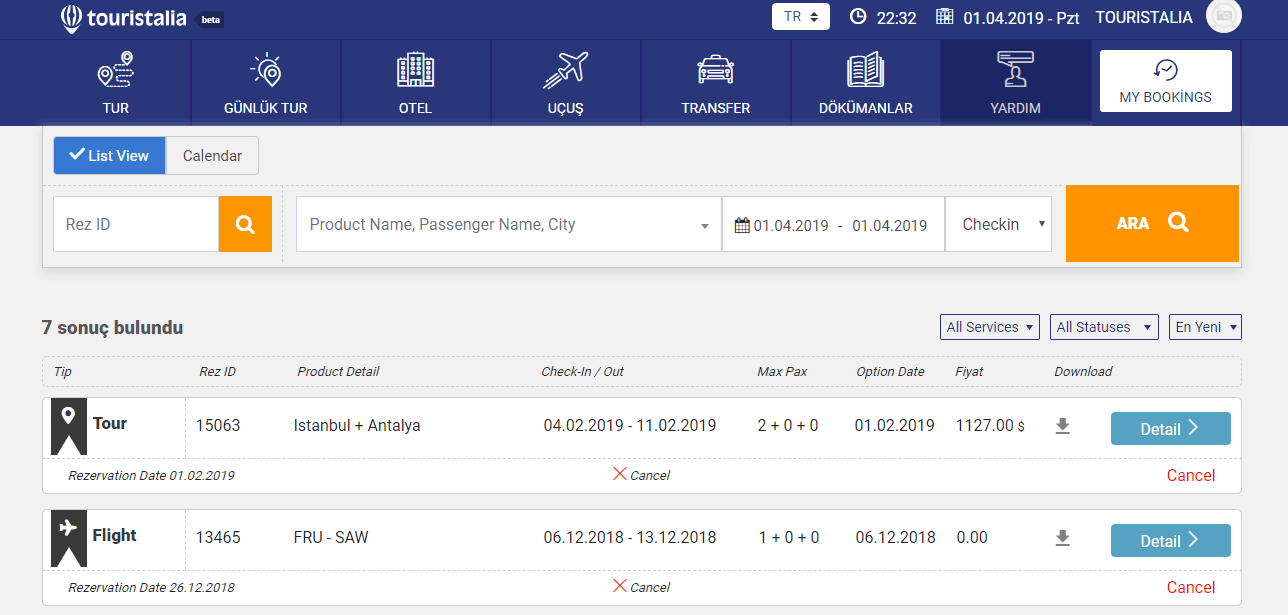Open My Bookings
The image size is (1288, 615).
1165,81
